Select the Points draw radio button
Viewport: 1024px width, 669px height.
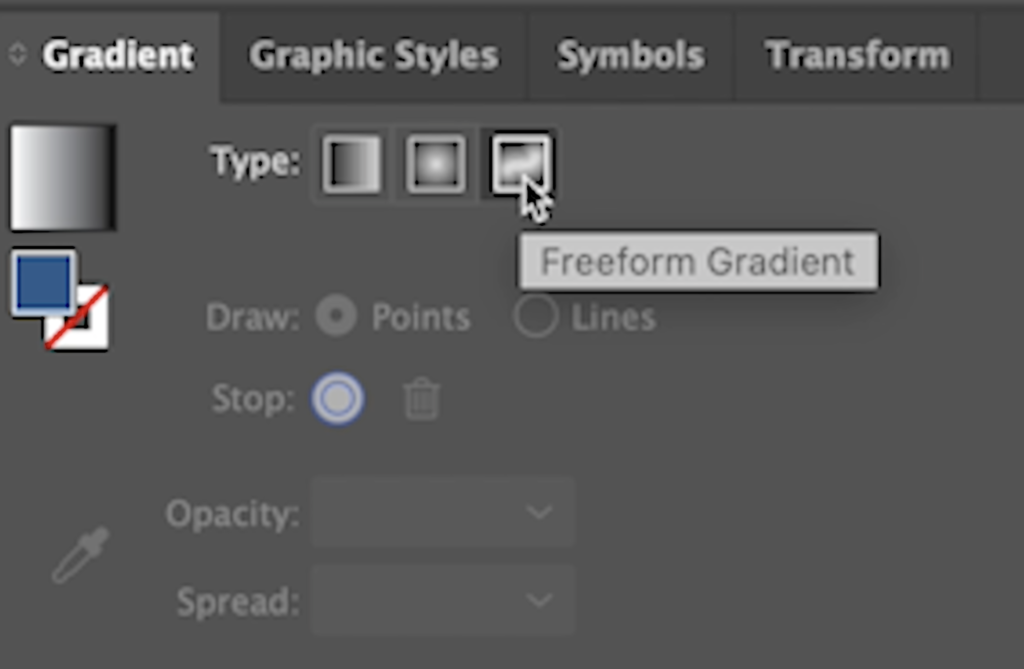click(x=336, y=316)
